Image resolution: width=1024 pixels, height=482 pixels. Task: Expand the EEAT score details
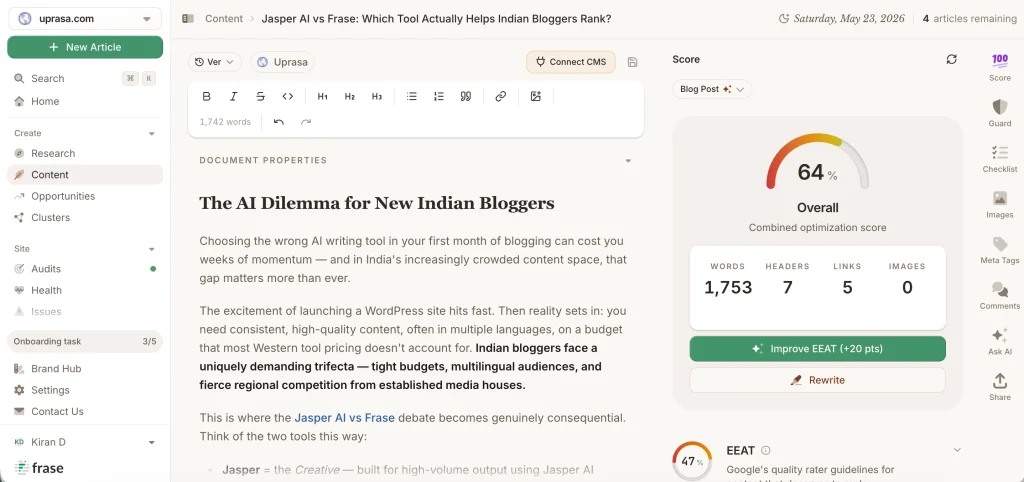click(x=957, y=450)
